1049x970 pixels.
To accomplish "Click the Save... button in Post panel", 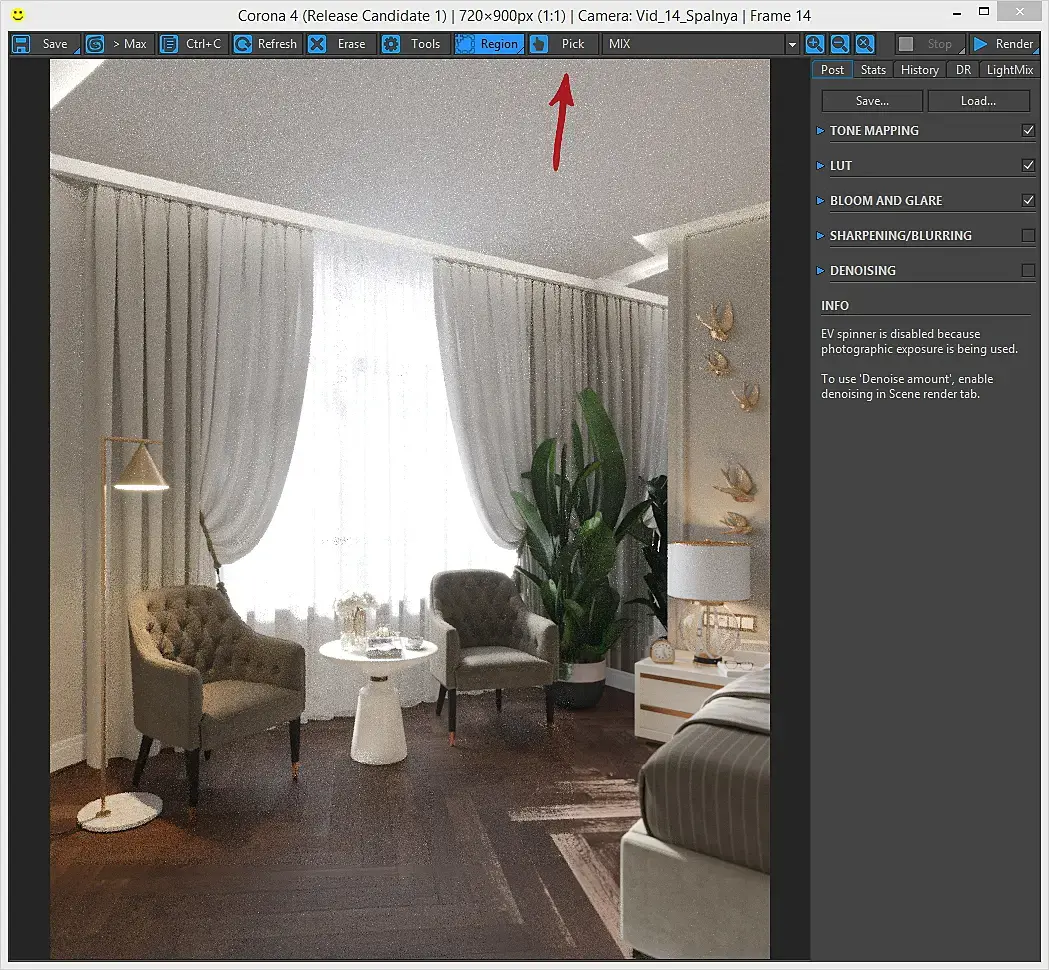I will point(872,101).
